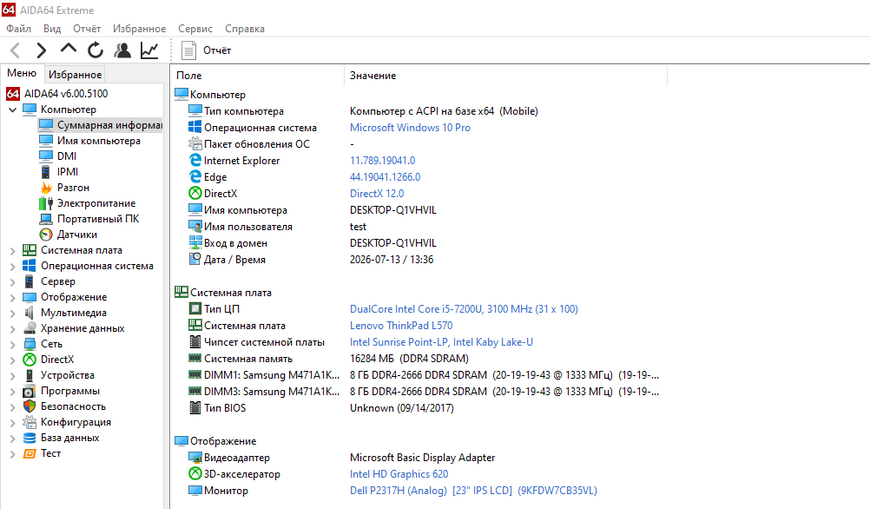Collapse the Компьютер tree node
The image size is (870, 509).
(12, 110)
